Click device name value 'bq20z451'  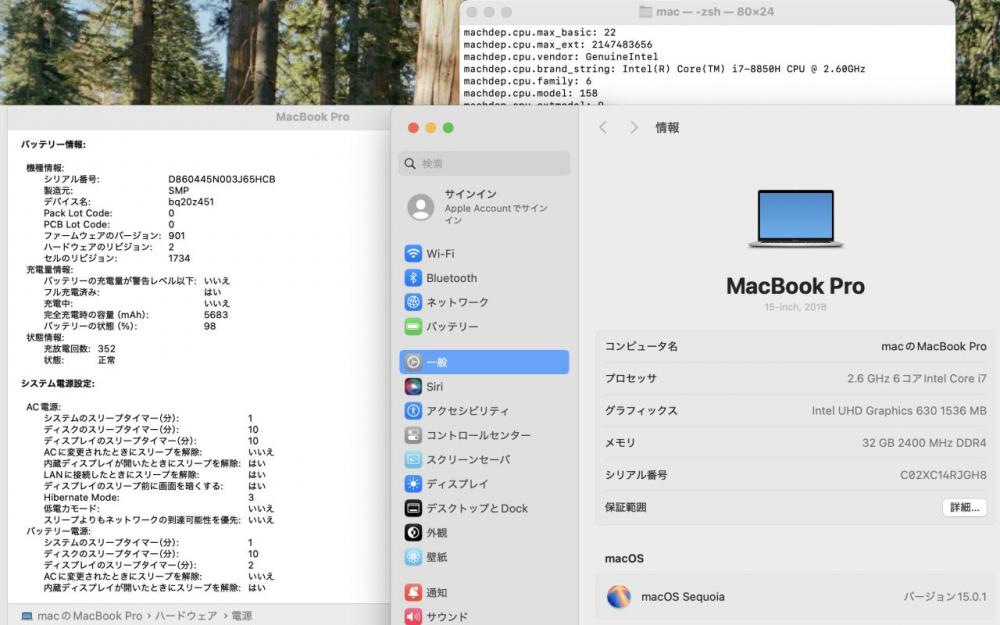(x=191, y=202)
